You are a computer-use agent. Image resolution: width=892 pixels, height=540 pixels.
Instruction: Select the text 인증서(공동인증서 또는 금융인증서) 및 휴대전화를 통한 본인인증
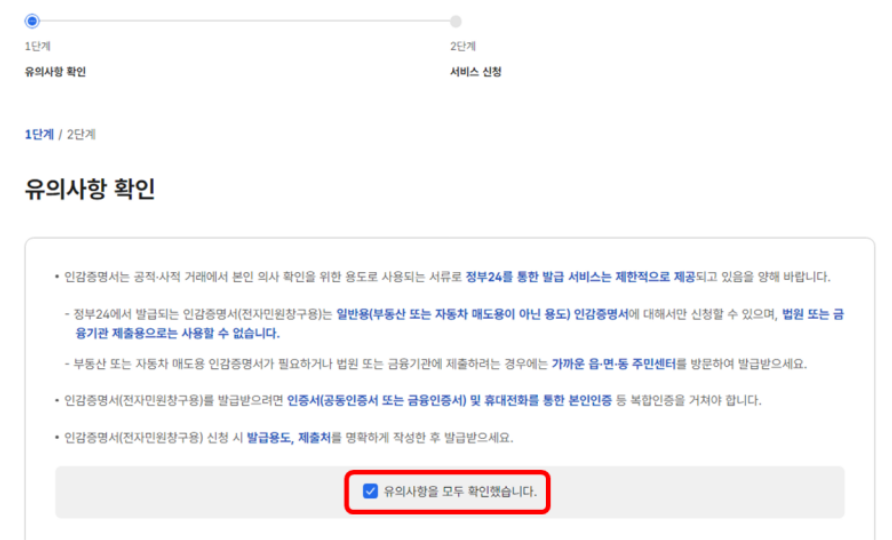pos(449,401)
